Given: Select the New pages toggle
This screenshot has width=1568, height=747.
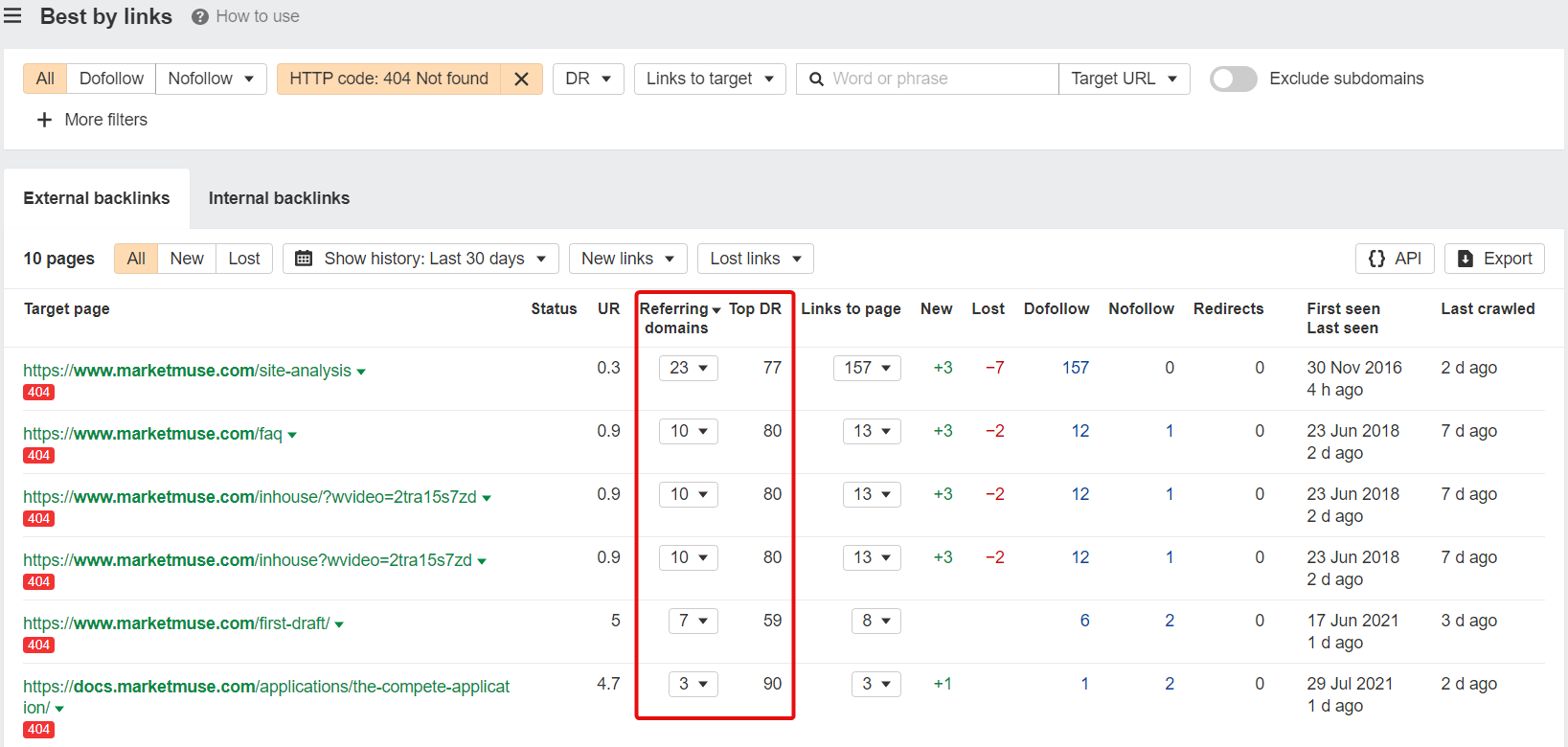Looking at the screenshot, I should pyautogui.click(x=187, y=259).
